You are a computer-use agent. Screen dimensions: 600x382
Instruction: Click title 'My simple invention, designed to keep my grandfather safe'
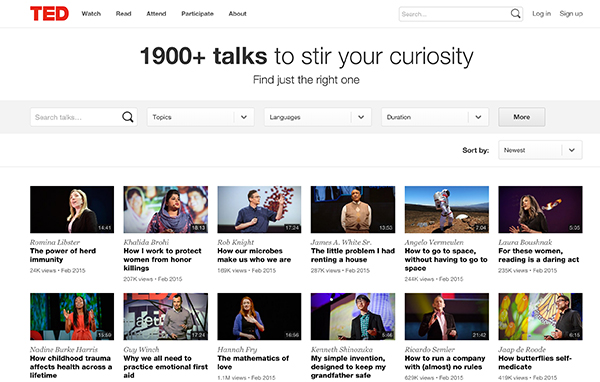[348, 367]
